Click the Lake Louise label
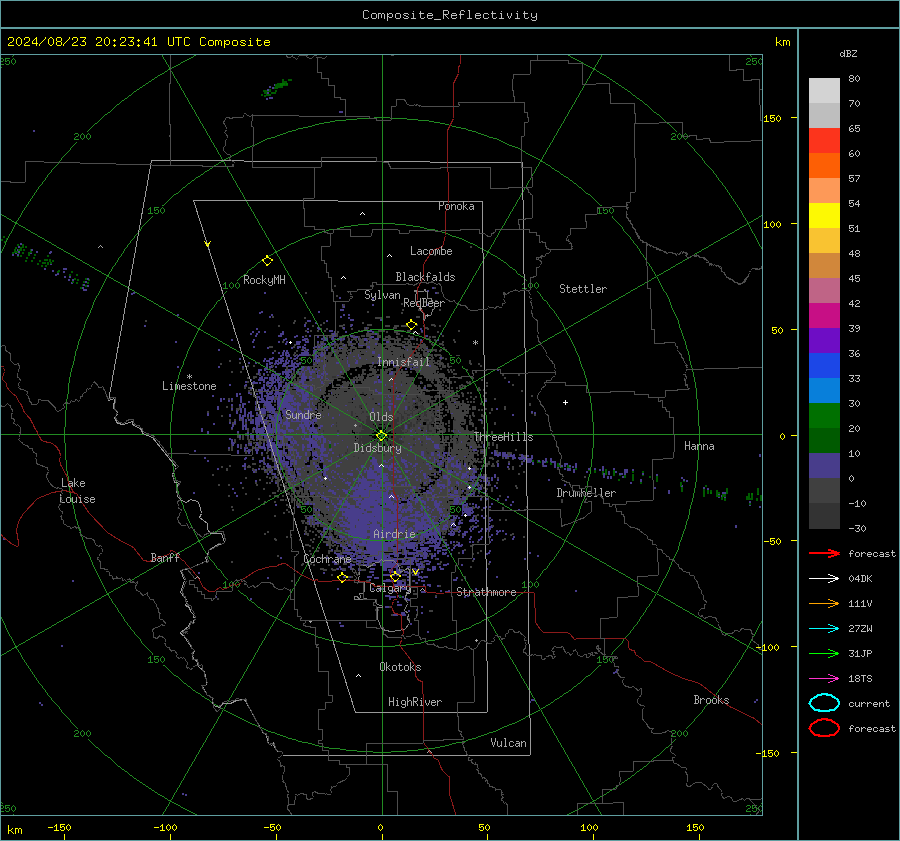The image size is (900, 841). point(77,491)
